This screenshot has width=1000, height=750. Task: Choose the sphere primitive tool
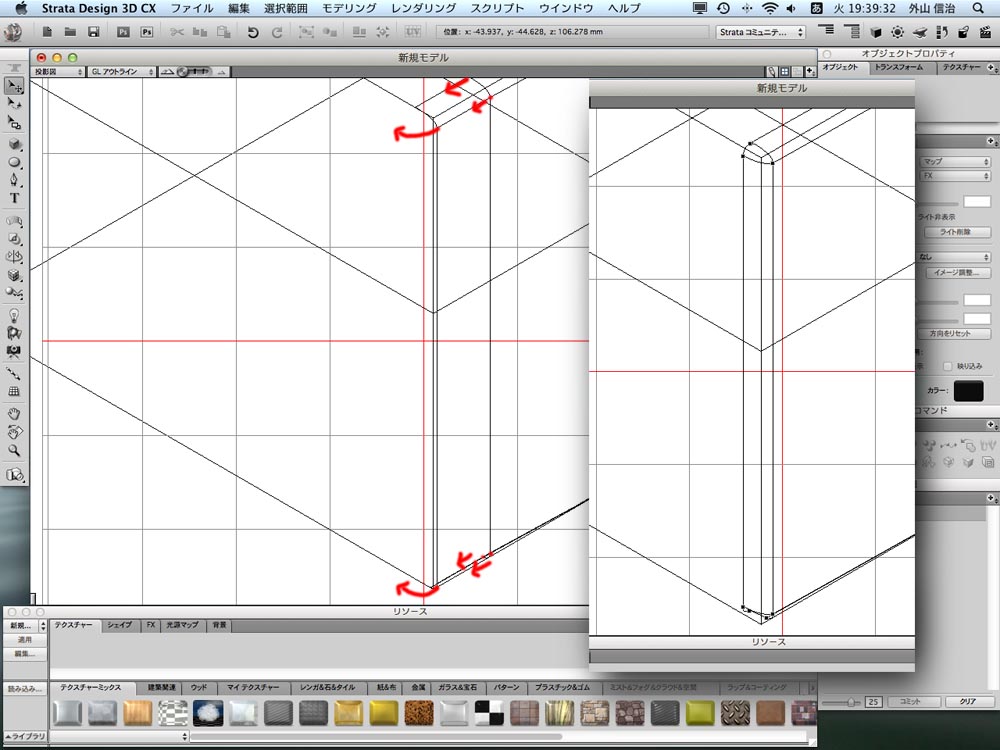tap(14, 162)
